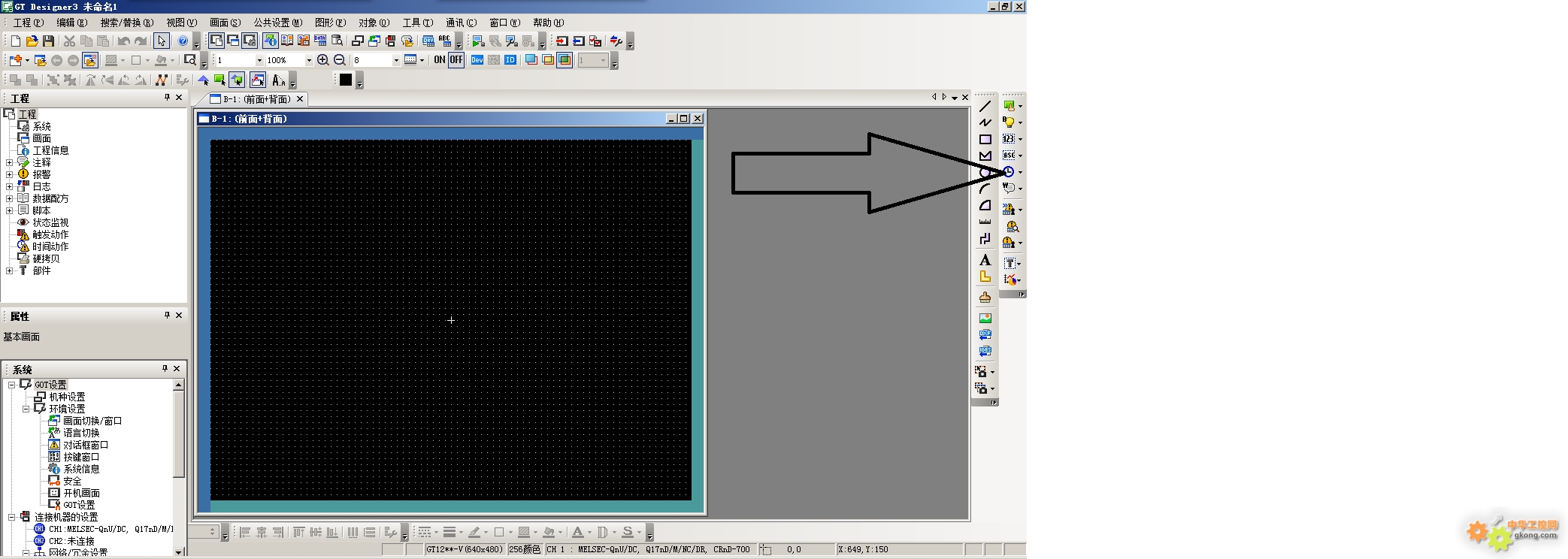Select the Rectangle drawing tool
1568x559 pixels.
(985, 139)
